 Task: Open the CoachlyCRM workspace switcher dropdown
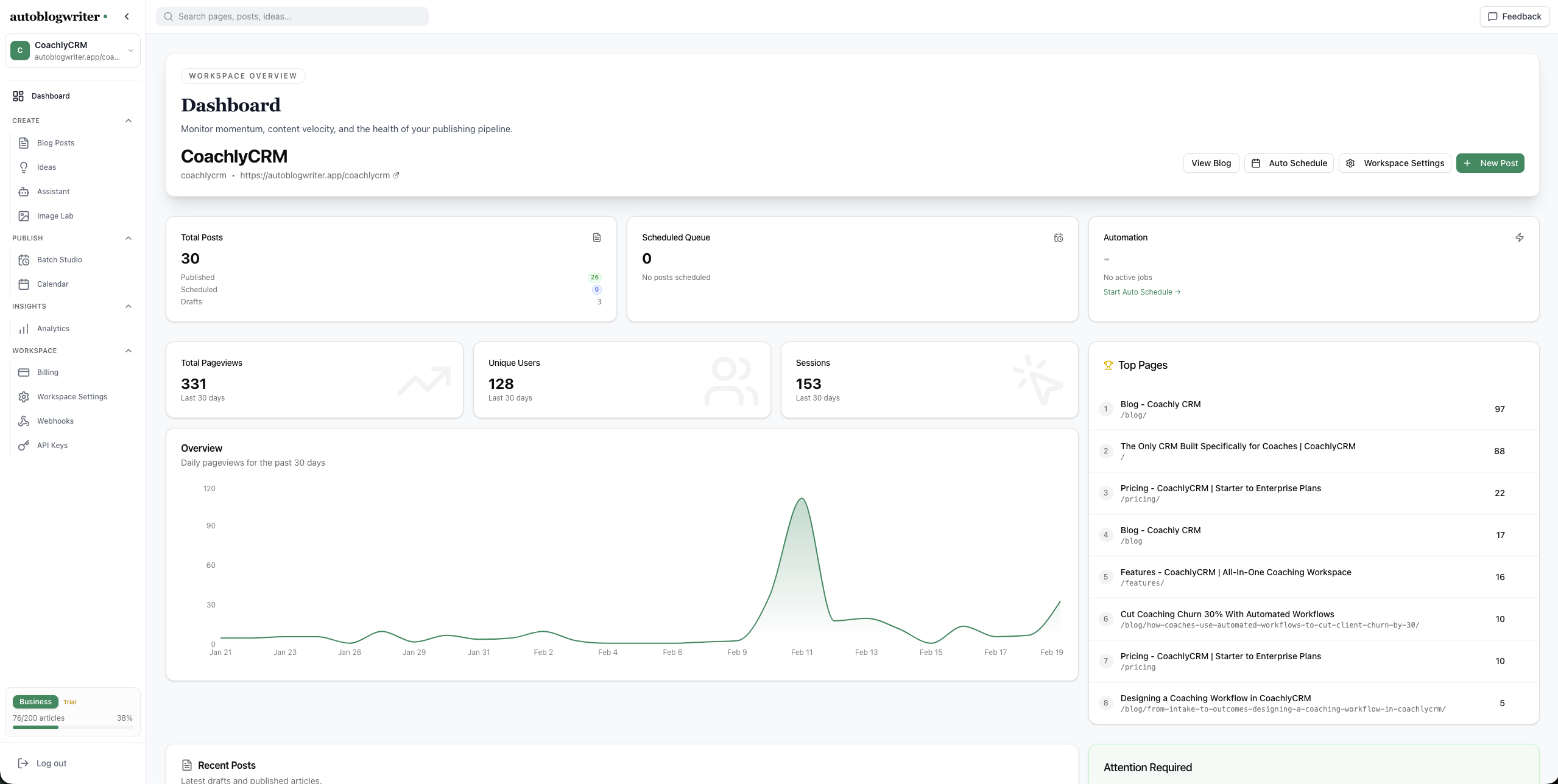[130, 51]
